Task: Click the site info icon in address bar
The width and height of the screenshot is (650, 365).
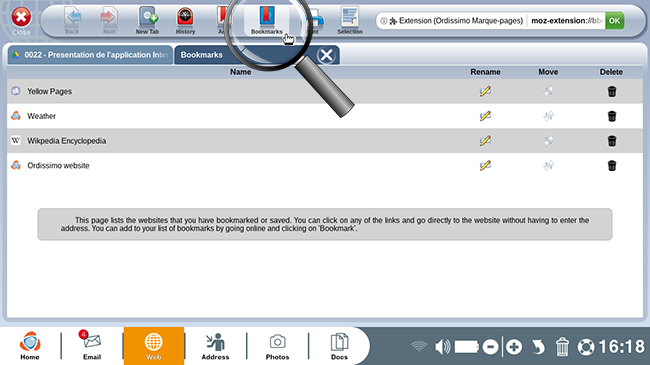Action: point(384,21)
